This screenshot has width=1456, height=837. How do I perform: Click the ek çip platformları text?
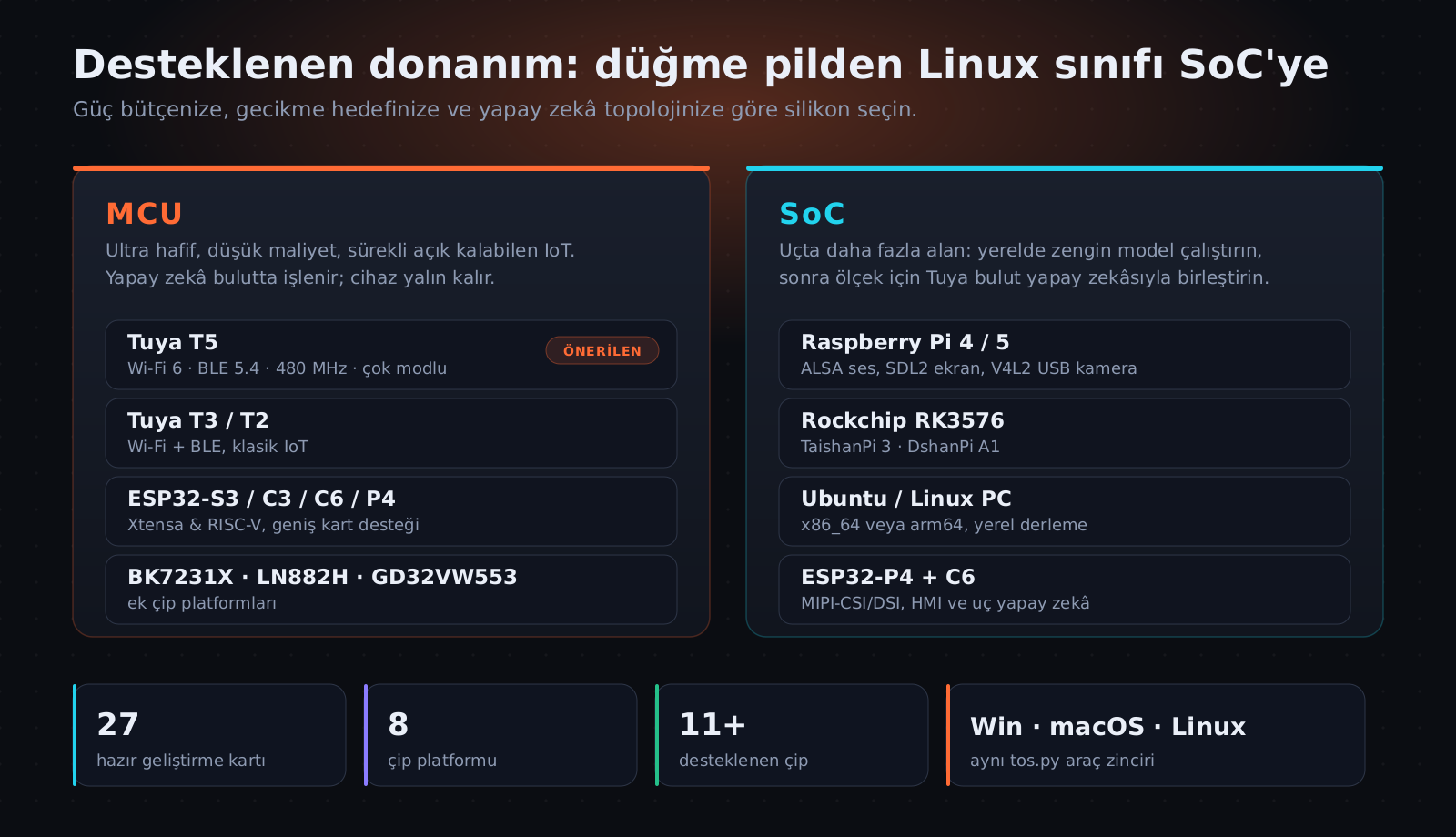click(x=202, y=603)
